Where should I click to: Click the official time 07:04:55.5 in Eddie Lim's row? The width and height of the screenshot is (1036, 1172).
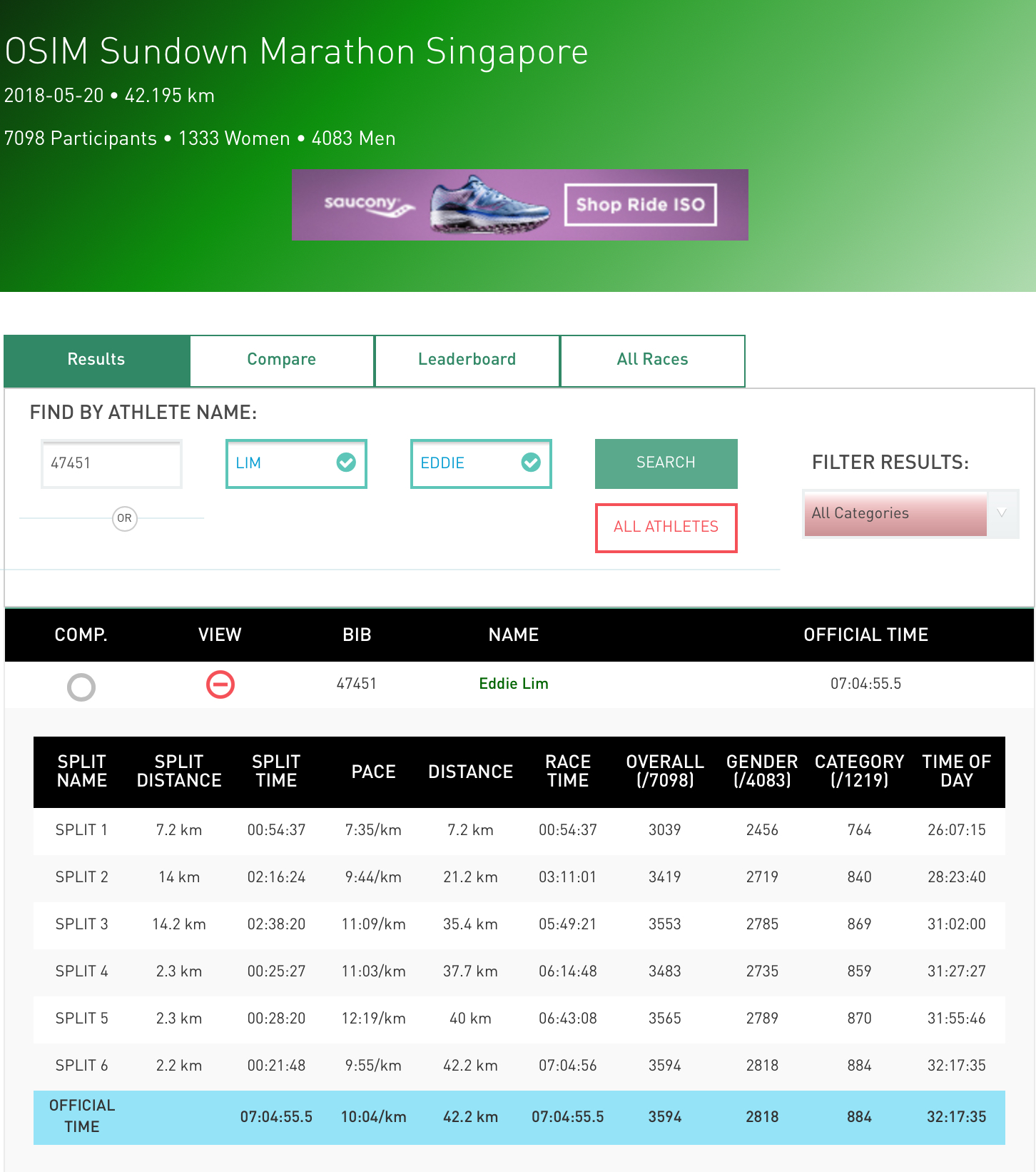click(865, 684)
